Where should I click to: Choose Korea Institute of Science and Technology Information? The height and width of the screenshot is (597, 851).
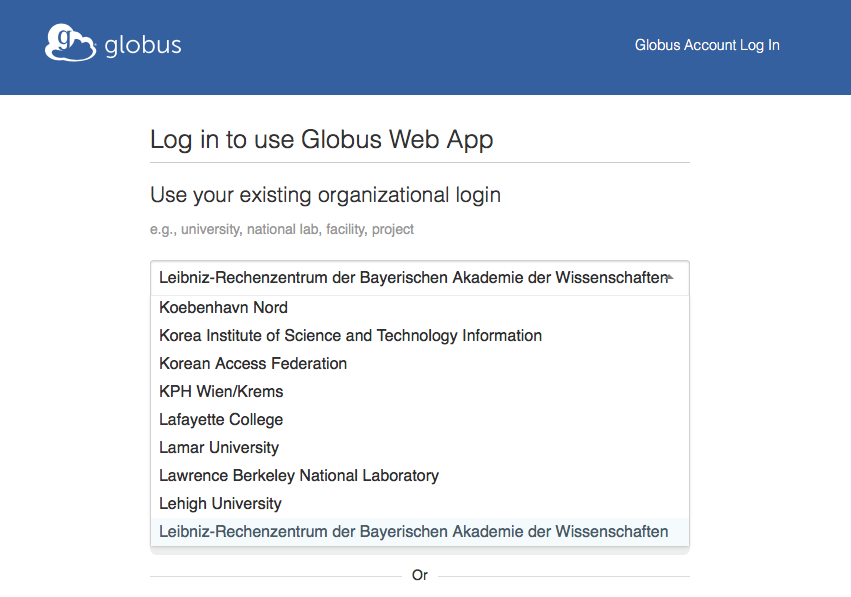pos(350,336)
